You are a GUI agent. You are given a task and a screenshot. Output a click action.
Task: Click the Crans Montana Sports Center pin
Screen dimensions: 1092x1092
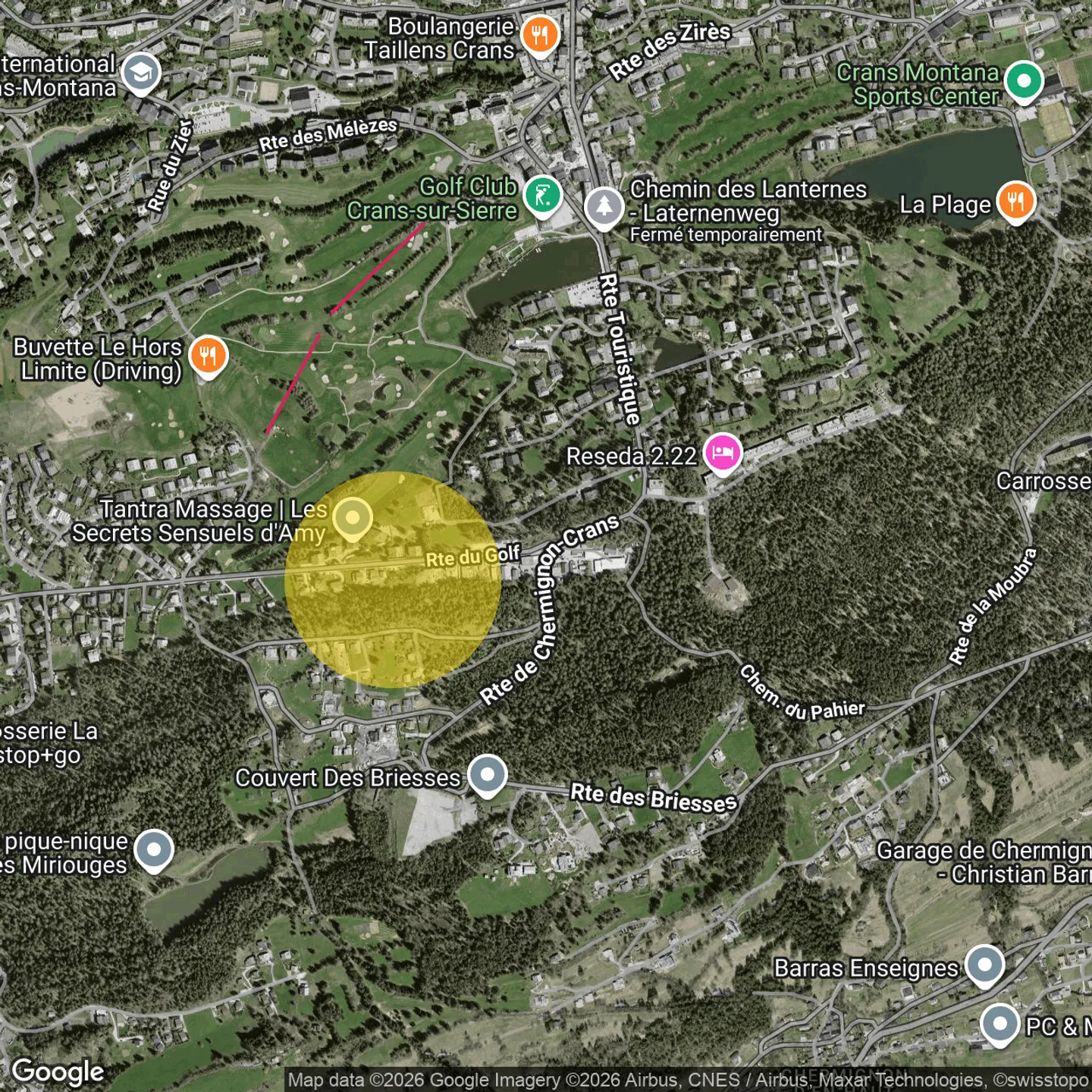pyautogui.click(x=1024, y=81)
